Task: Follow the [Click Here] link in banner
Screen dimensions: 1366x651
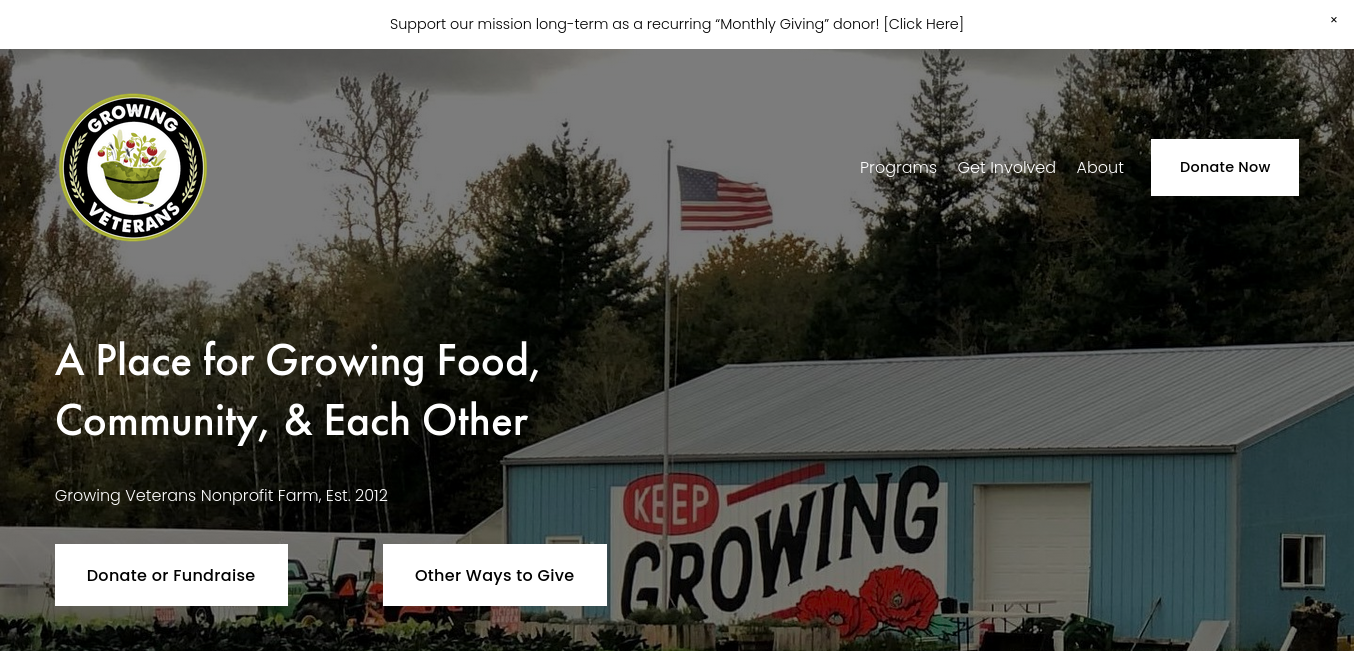Action: point(924,24)
